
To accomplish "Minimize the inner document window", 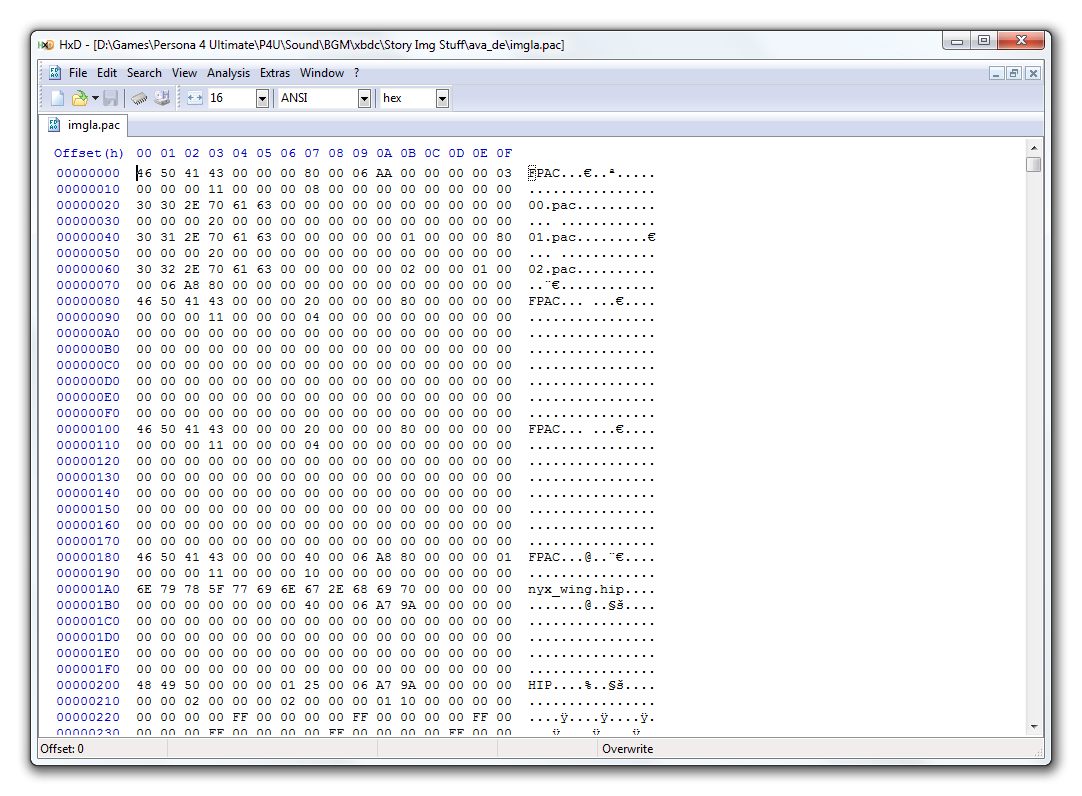I will click(x=996, y=73).
